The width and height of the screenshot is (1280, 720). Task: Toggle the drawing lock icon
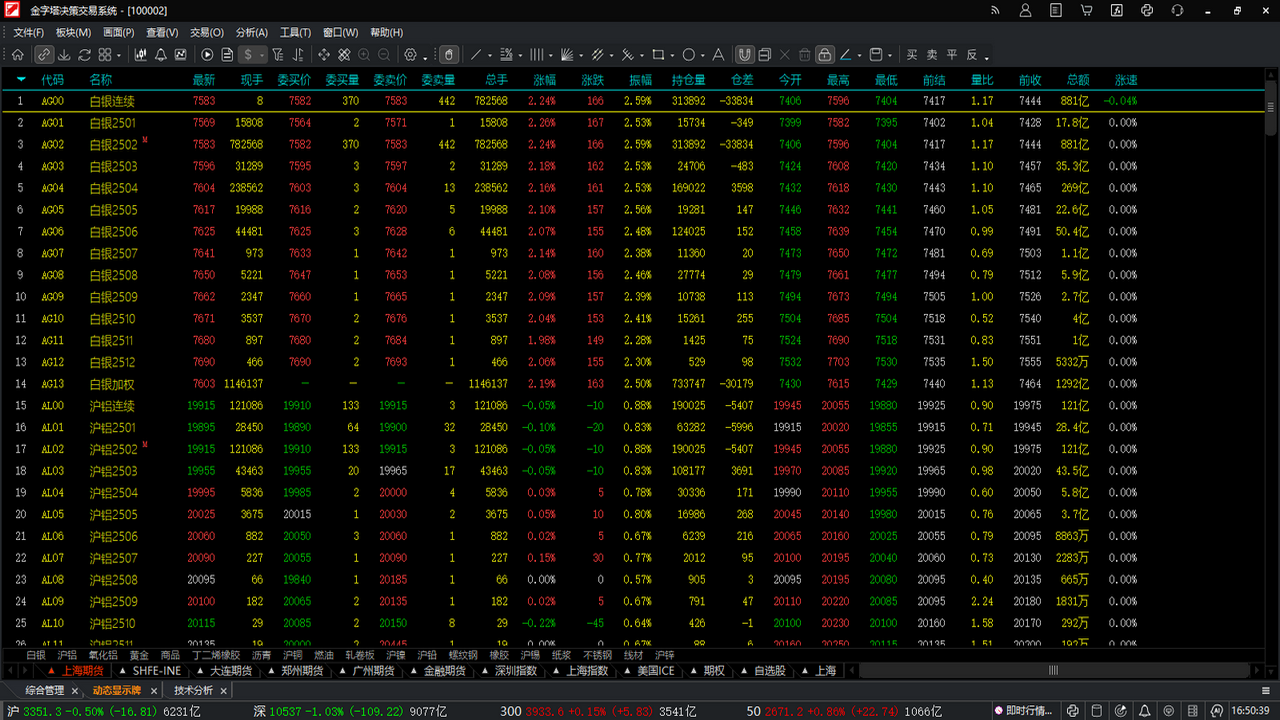(x=824, y=55)
